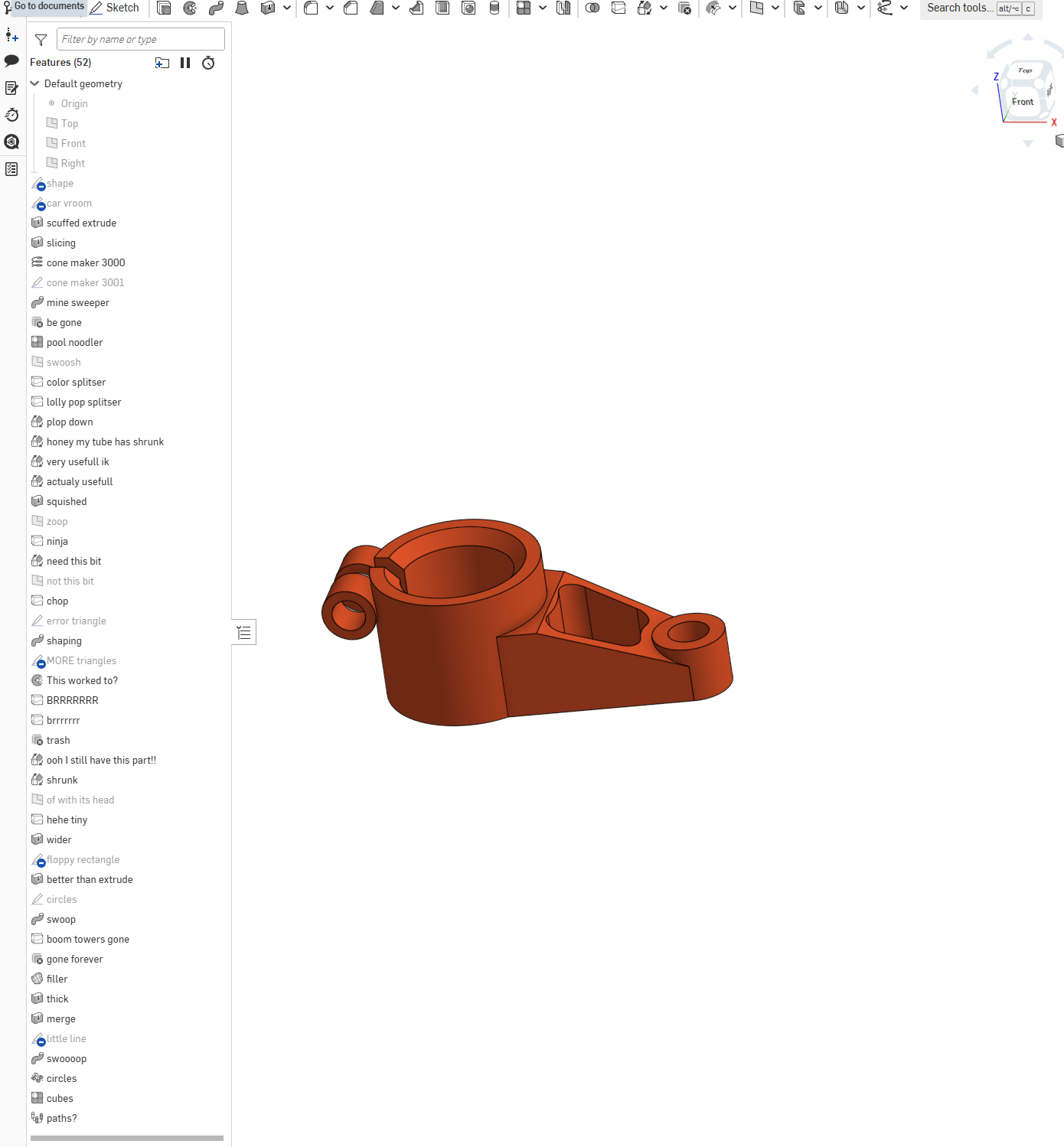Select the Extrude tool
The image size is (1064, 1147).
164,8
